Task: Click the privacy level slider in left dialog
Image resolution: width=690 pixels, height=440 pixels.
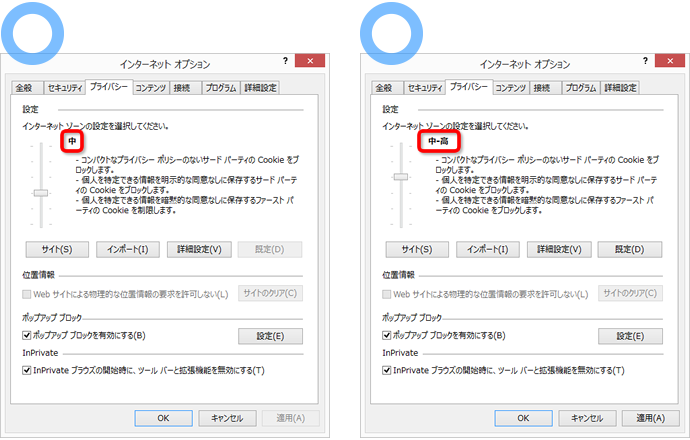Action: tap(41, 191)
